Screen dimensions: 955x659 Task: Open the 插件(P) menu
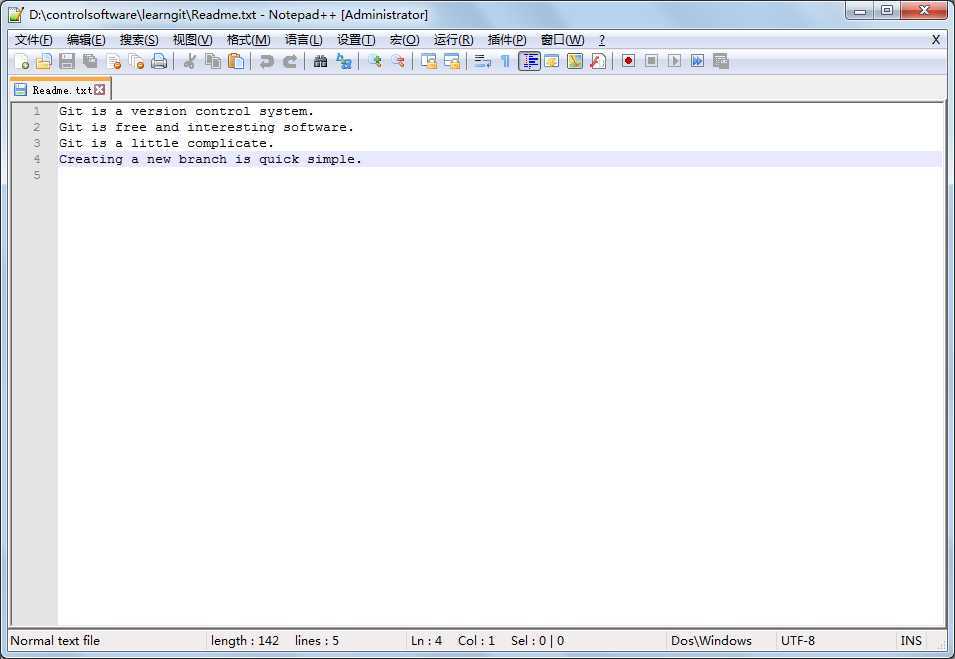click(507, 40)
